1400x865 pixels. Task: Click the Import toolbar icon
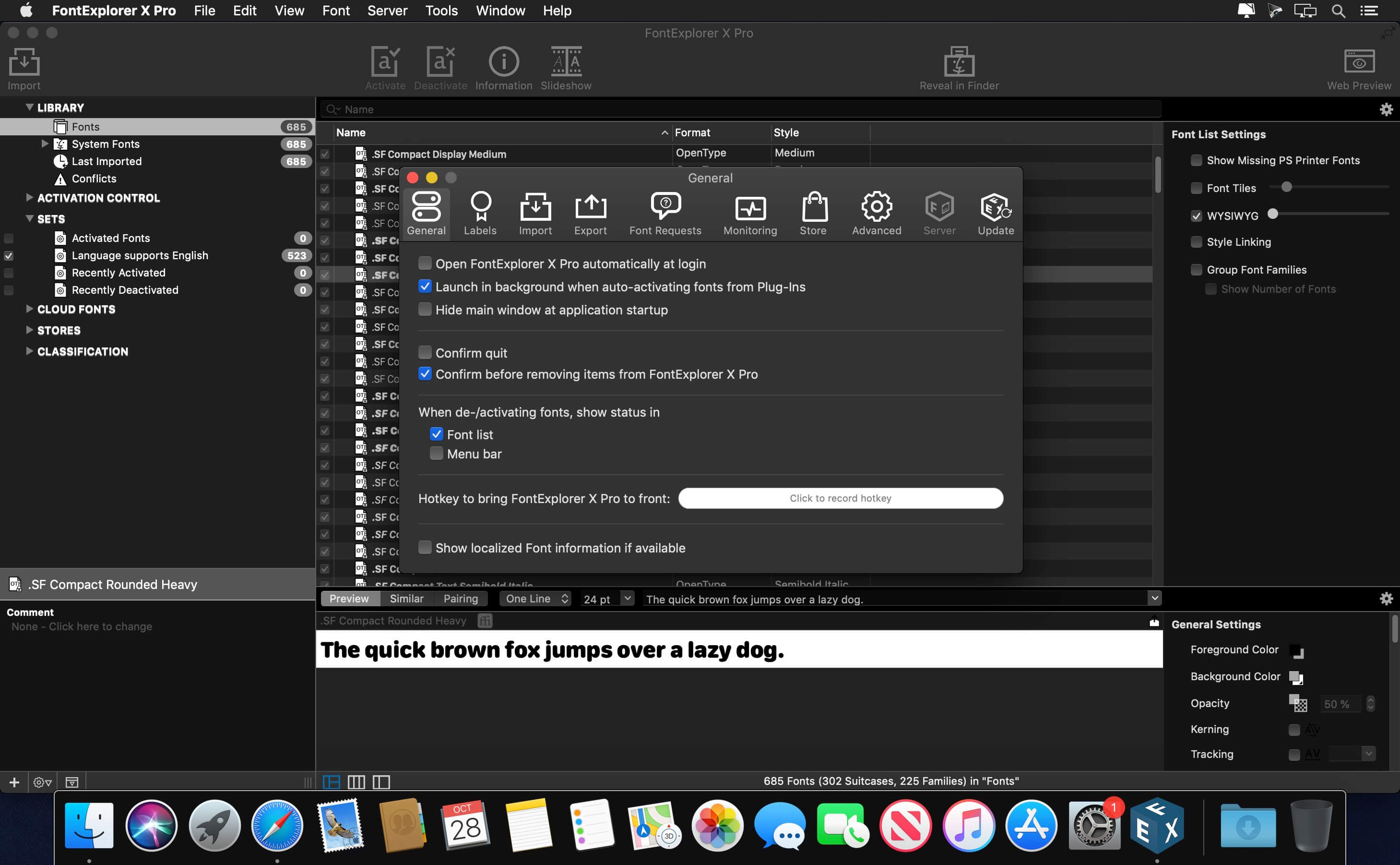click(24, 69)
